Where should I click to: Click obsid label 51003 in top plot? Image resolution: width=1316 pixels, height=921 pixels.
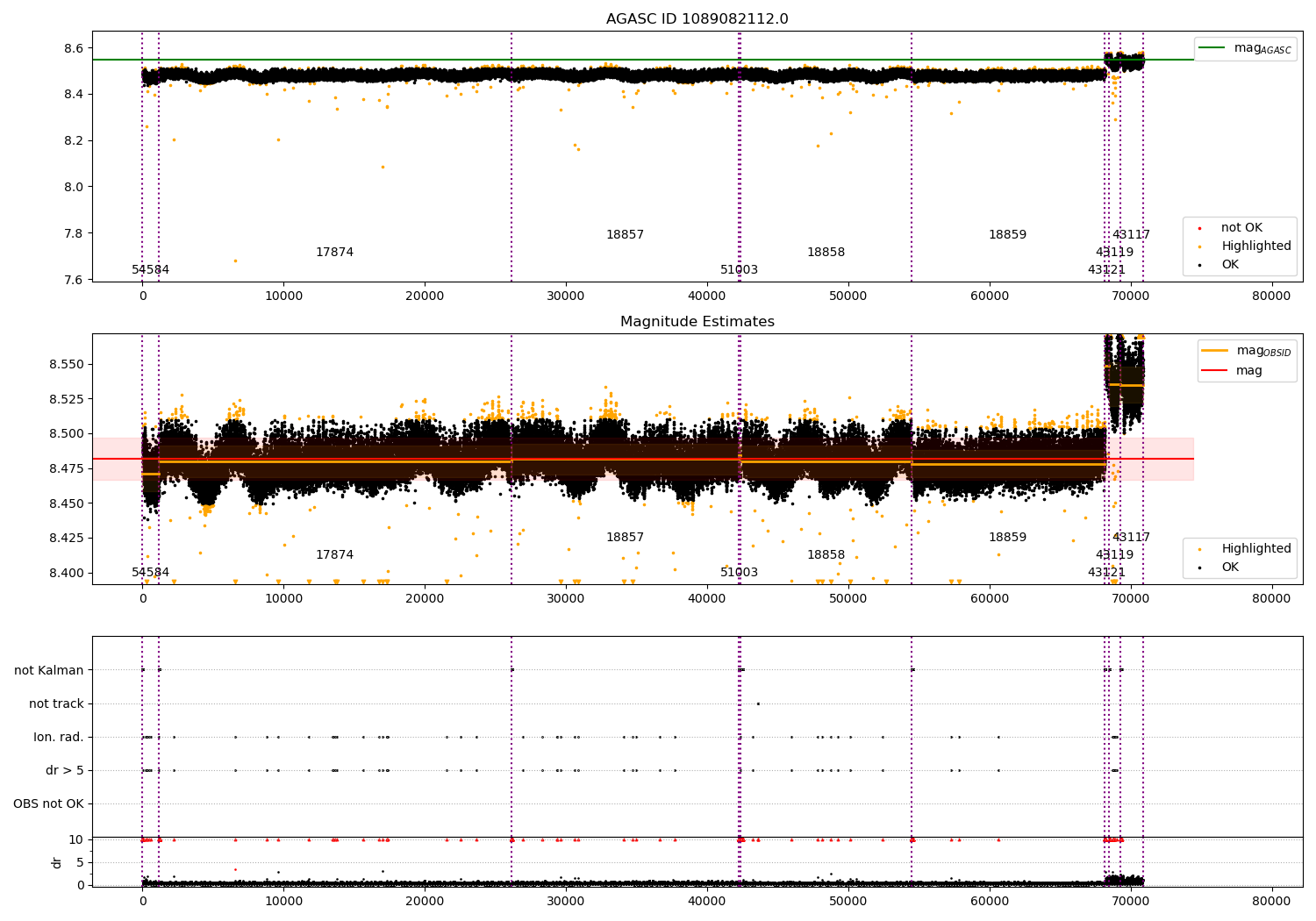(739, 269)
